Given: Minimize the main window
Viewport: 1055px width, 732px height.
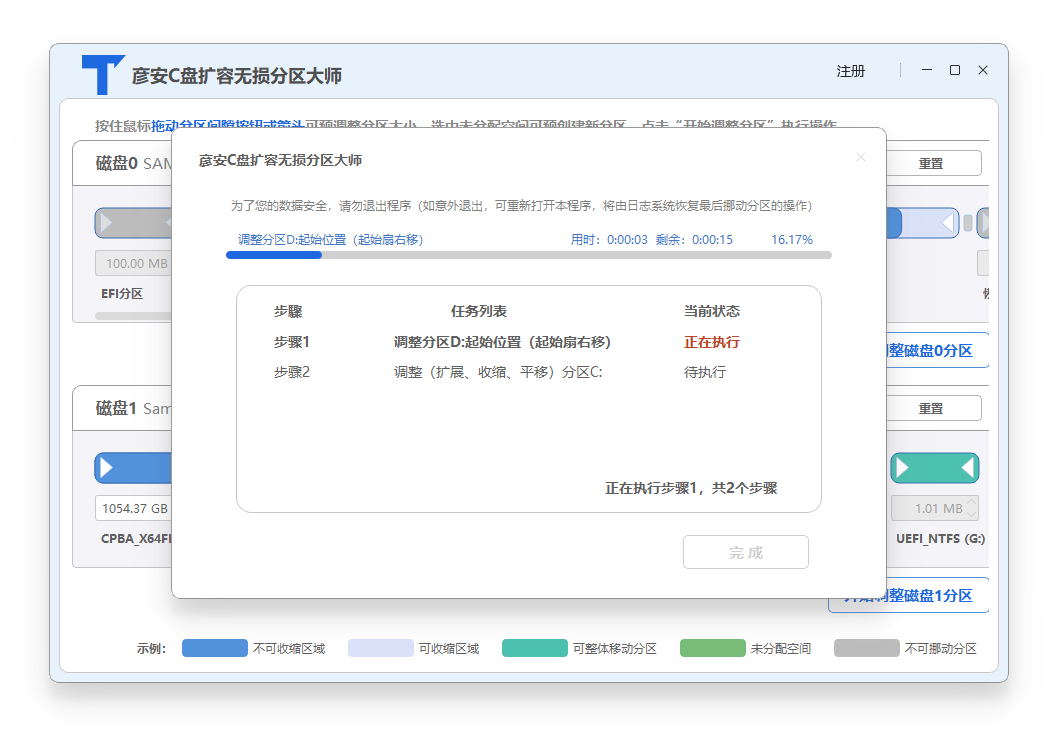Looking at the screenshot, I should click(x=926, y=70).
